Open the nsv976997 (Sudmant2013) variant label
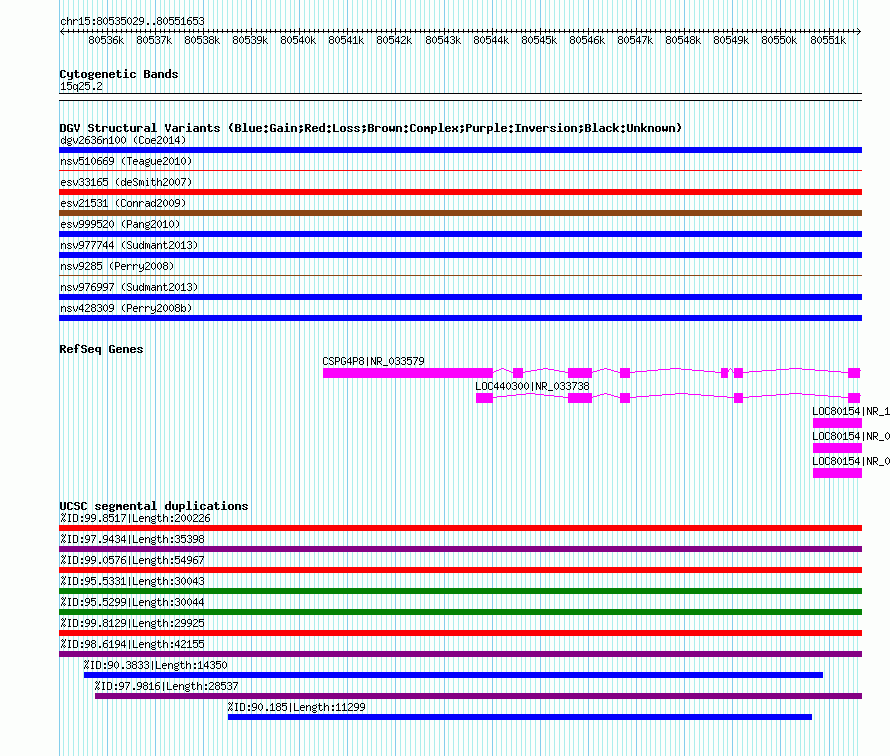 [x=129, y=287]
